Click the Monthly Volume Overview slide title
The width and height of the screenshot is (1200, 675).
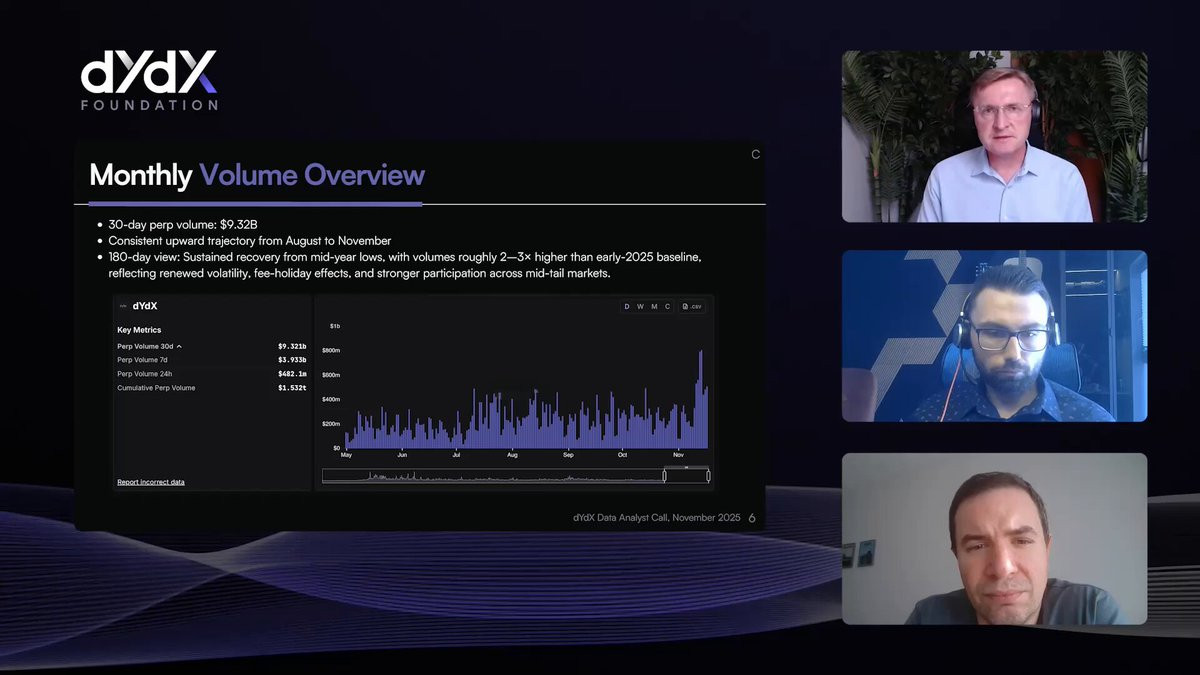point(257,176)
